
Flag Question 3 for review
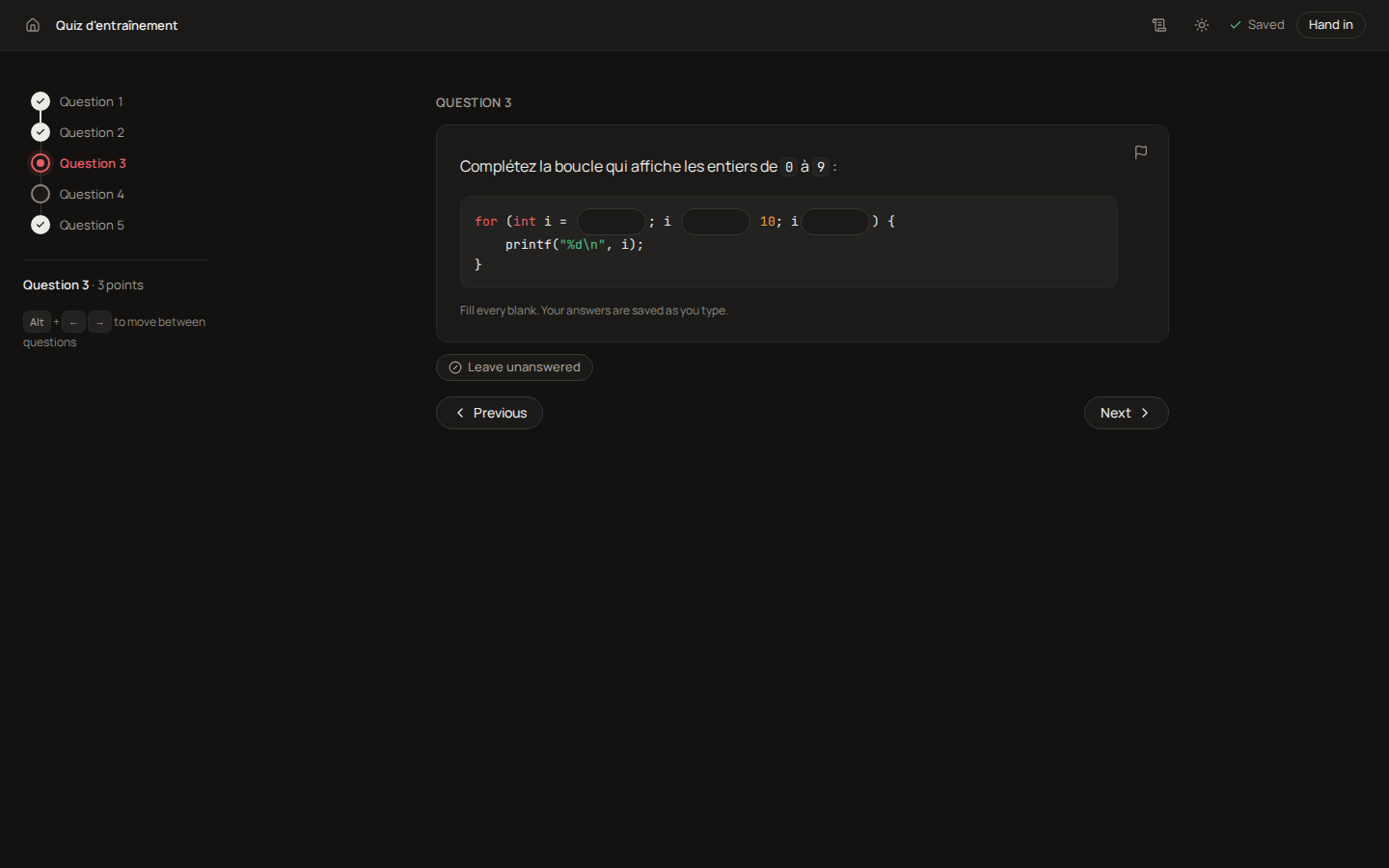(x=1141, y=152)
